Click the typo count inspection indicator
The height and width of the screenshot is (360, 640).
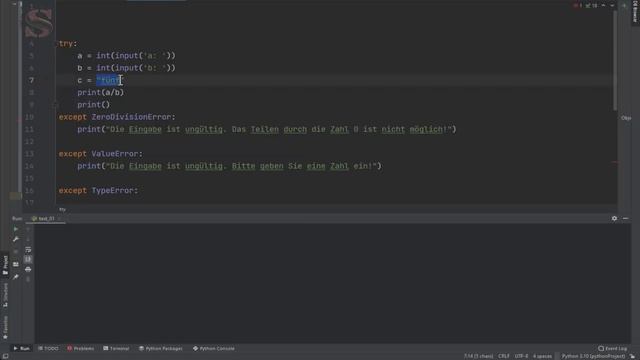591,6
